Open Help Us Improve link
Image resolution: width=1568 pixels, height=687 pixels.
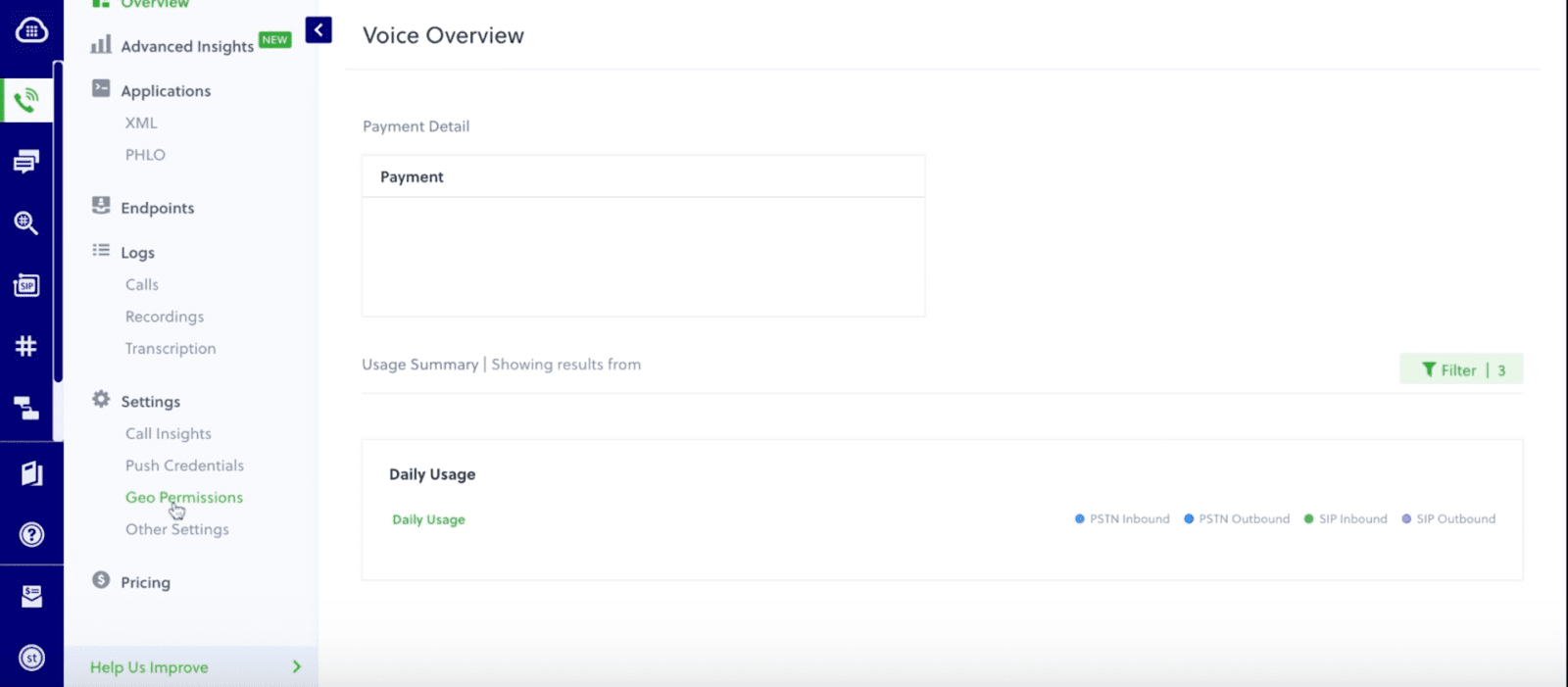[x=149, y=667]
